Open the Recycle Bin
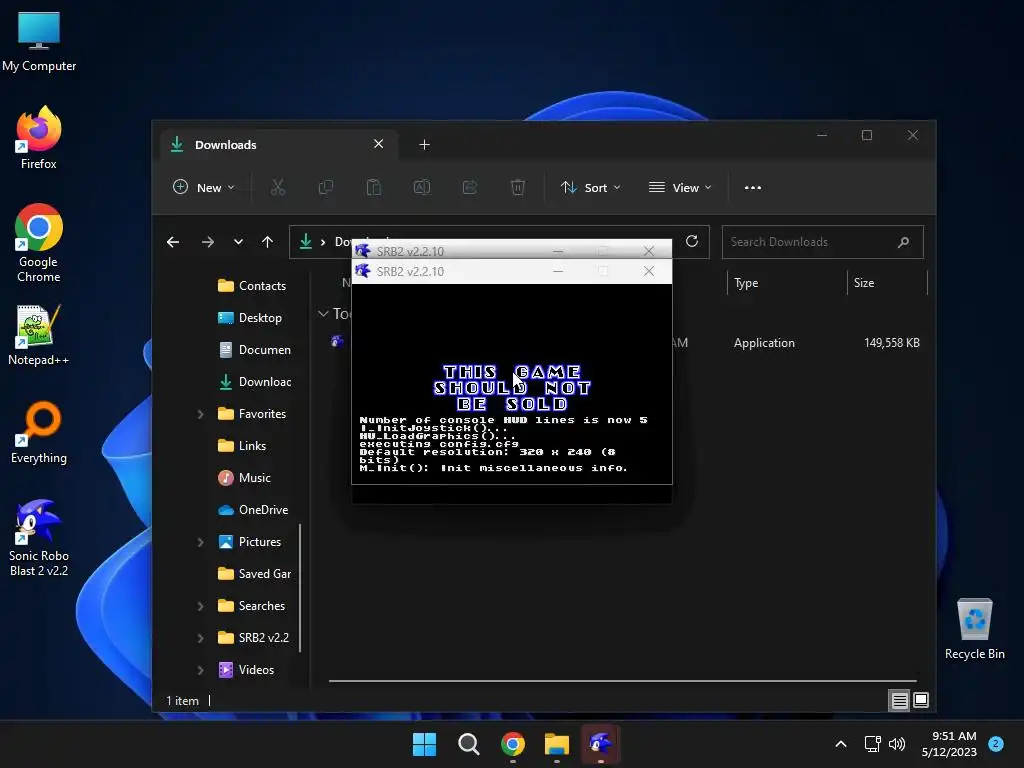Image resolution: width=1024 pixels, height=768 pixels. coord(974,629)
